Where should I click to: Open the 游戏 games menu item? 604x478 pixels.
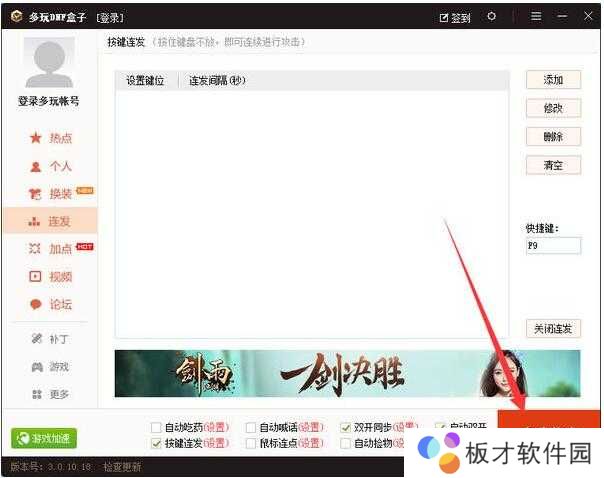pyautogui.click(x=51, y=367)
